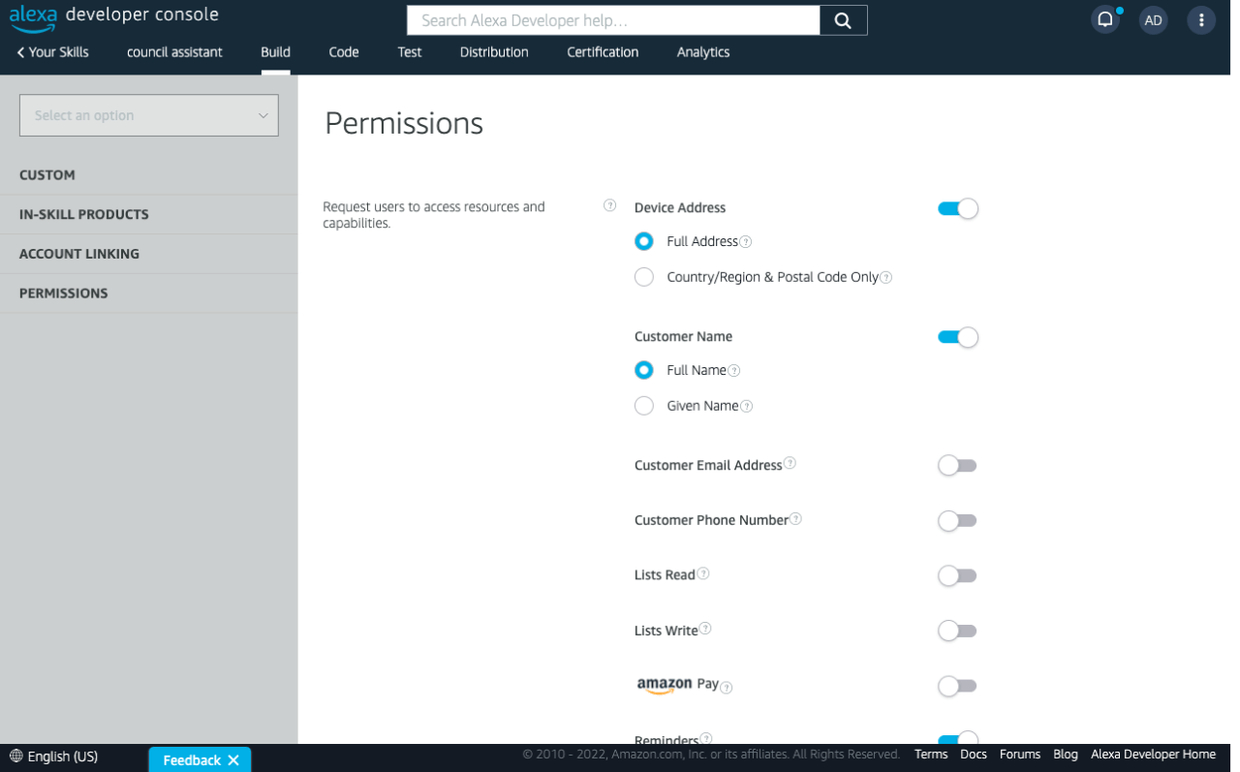Screen dimensions: 1240x772
Task: Click help icon beside Amazon Pay
Action: 726,687
